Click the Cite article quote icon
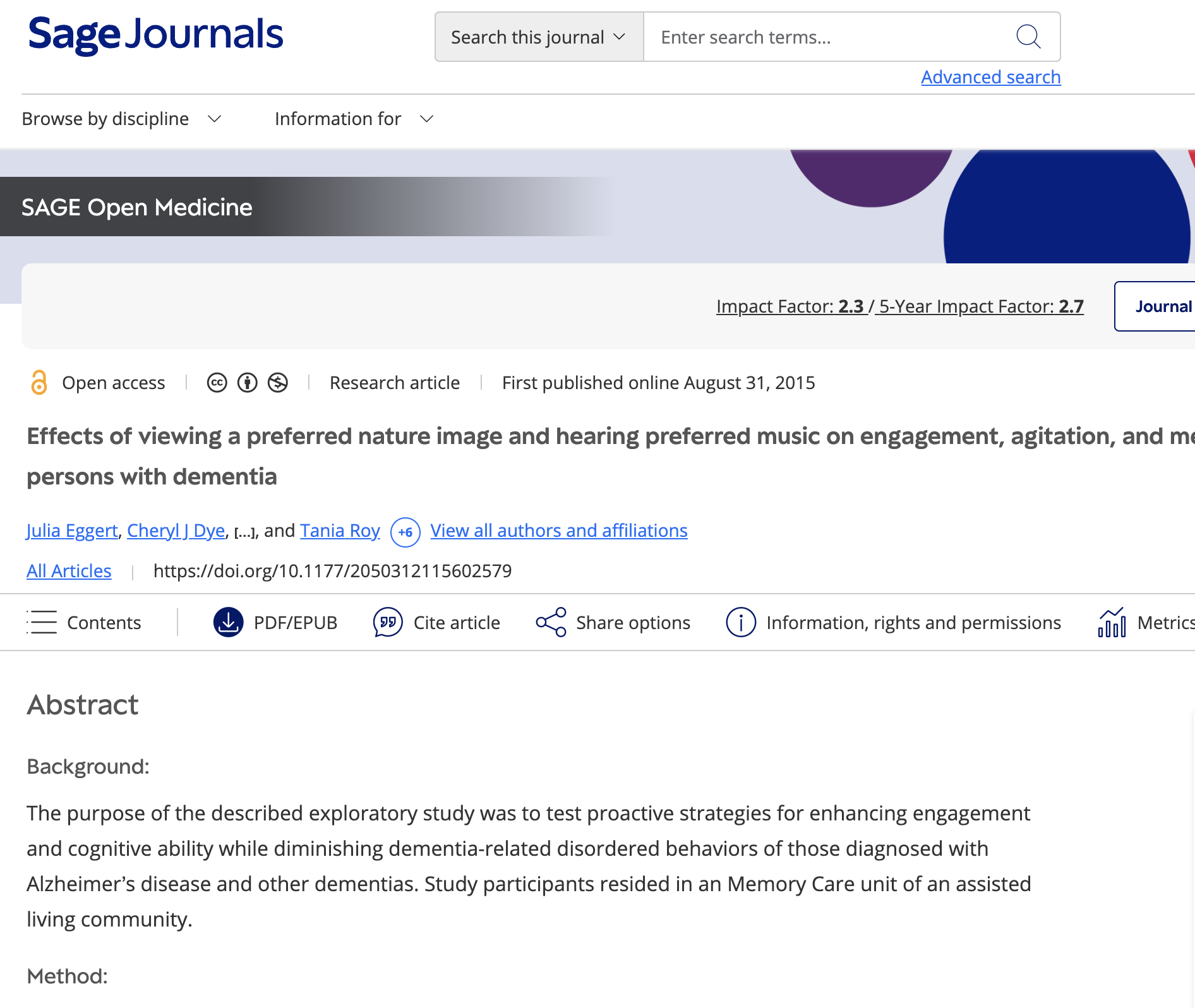1195x1008 pixels. [388, 622]
